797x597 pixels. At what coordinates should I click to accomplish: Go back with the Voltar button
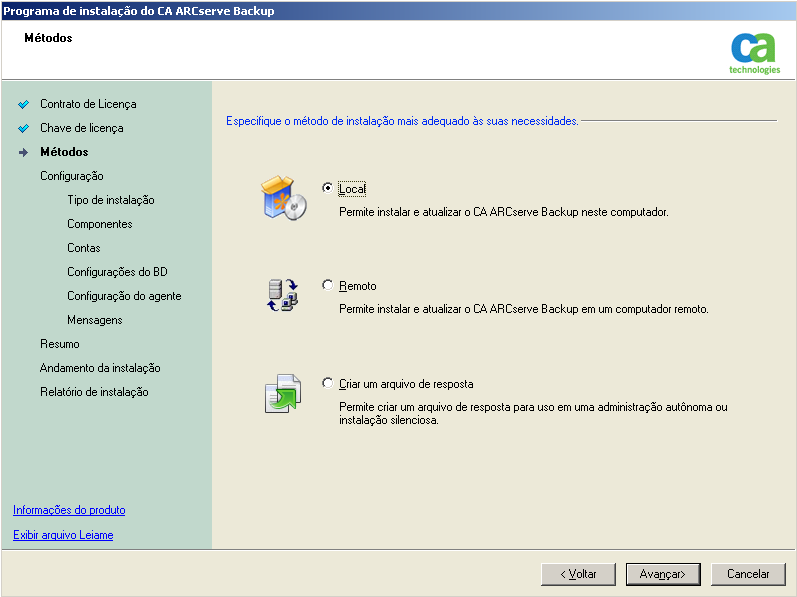click(578, 574)
